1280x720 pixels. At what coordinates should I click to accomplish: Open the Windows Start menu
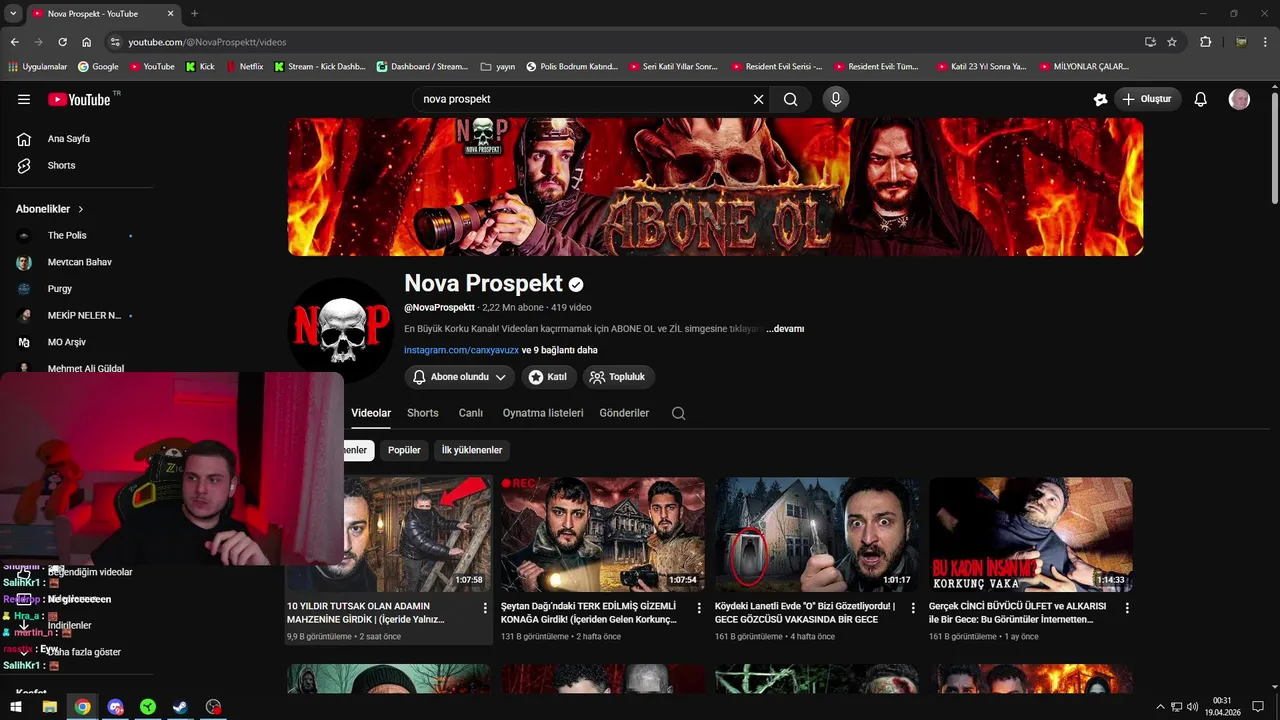coord(16,707)
